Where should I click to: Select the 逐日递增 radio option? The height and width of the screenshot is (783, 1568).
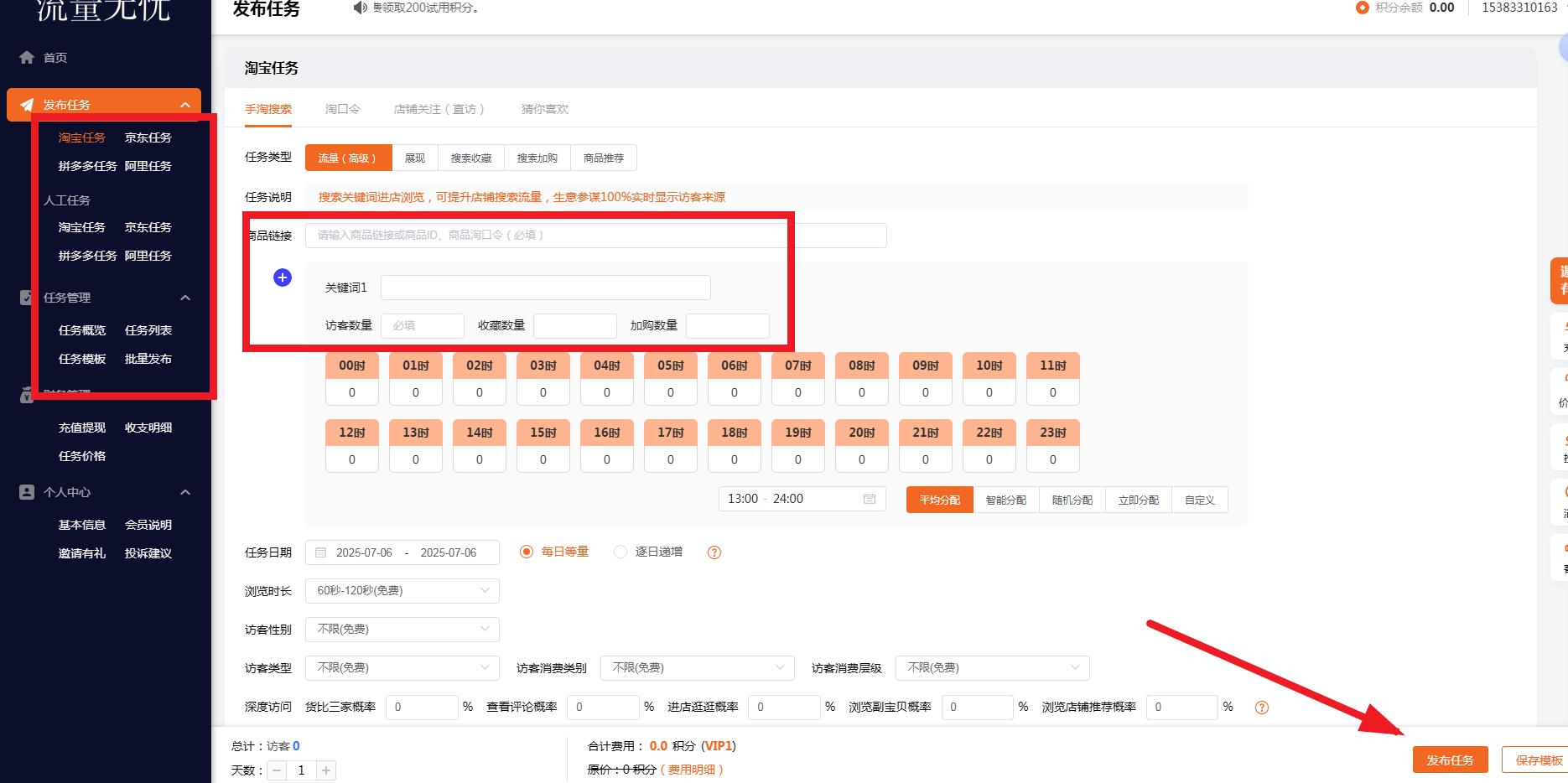click(620, 552)
